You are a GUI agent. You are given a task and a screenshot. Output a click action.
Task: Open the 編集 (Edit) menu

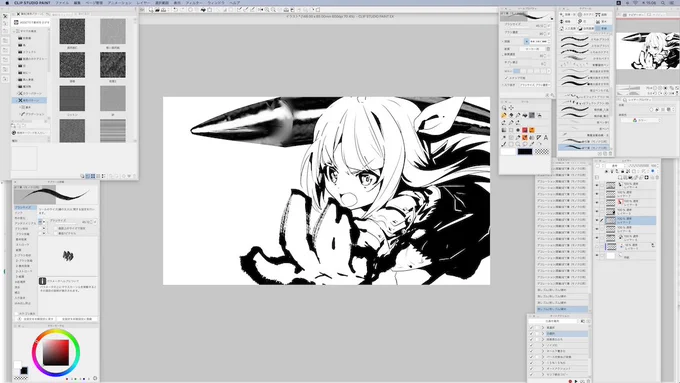coord(77,3)
